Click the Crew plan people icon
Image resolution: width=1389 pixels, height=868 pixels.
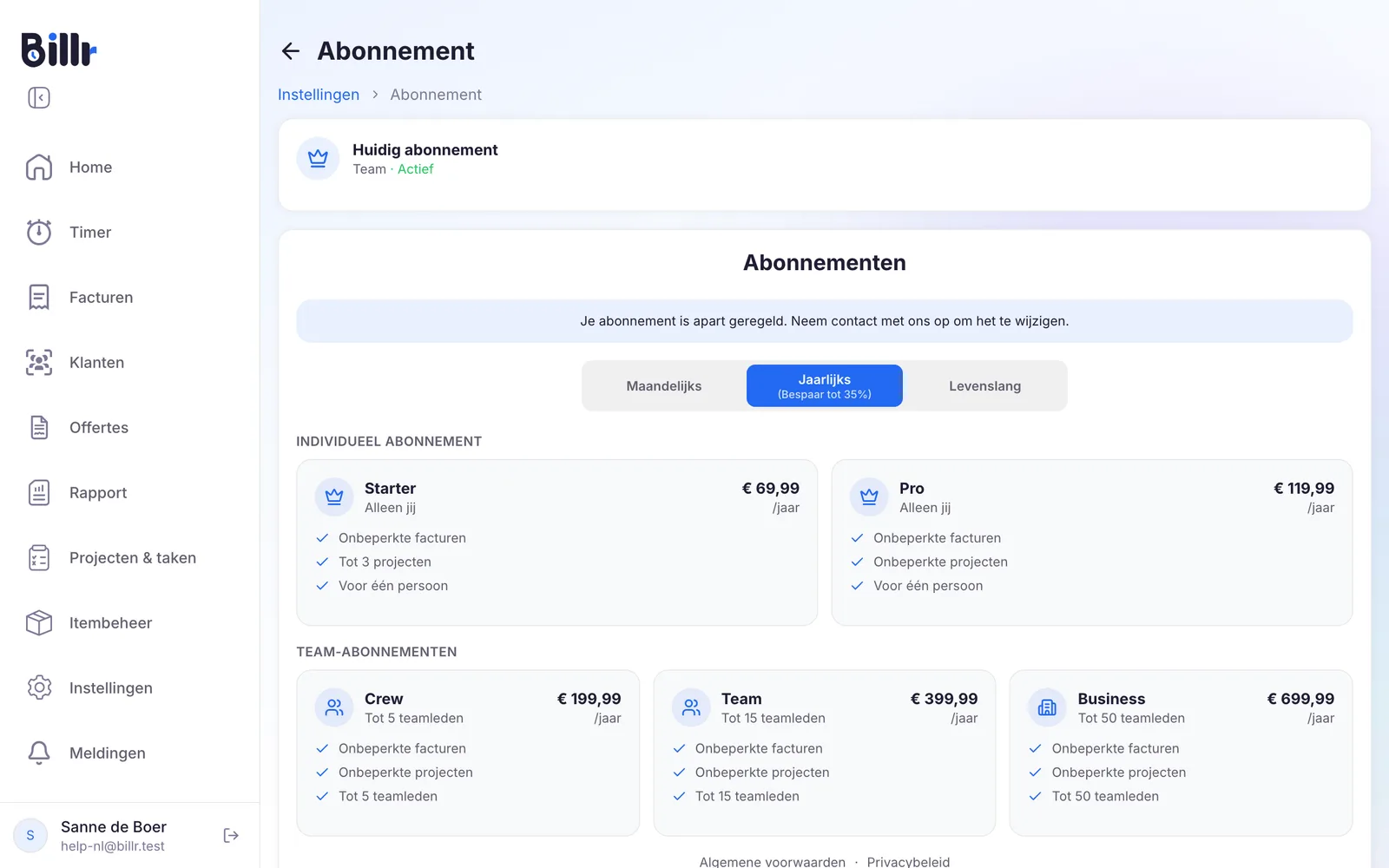(x=334, y=708)
